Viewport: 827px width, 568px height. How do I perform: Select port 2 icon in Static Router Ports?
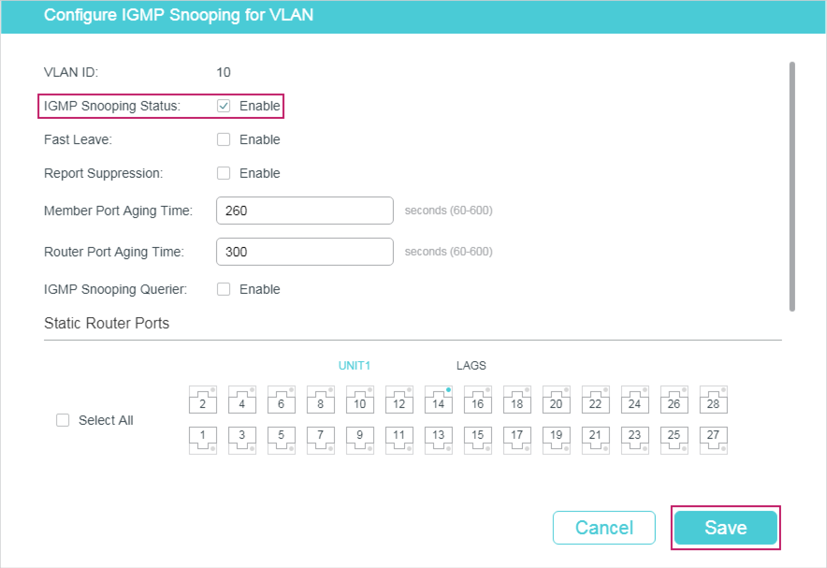tap(202, 400)
